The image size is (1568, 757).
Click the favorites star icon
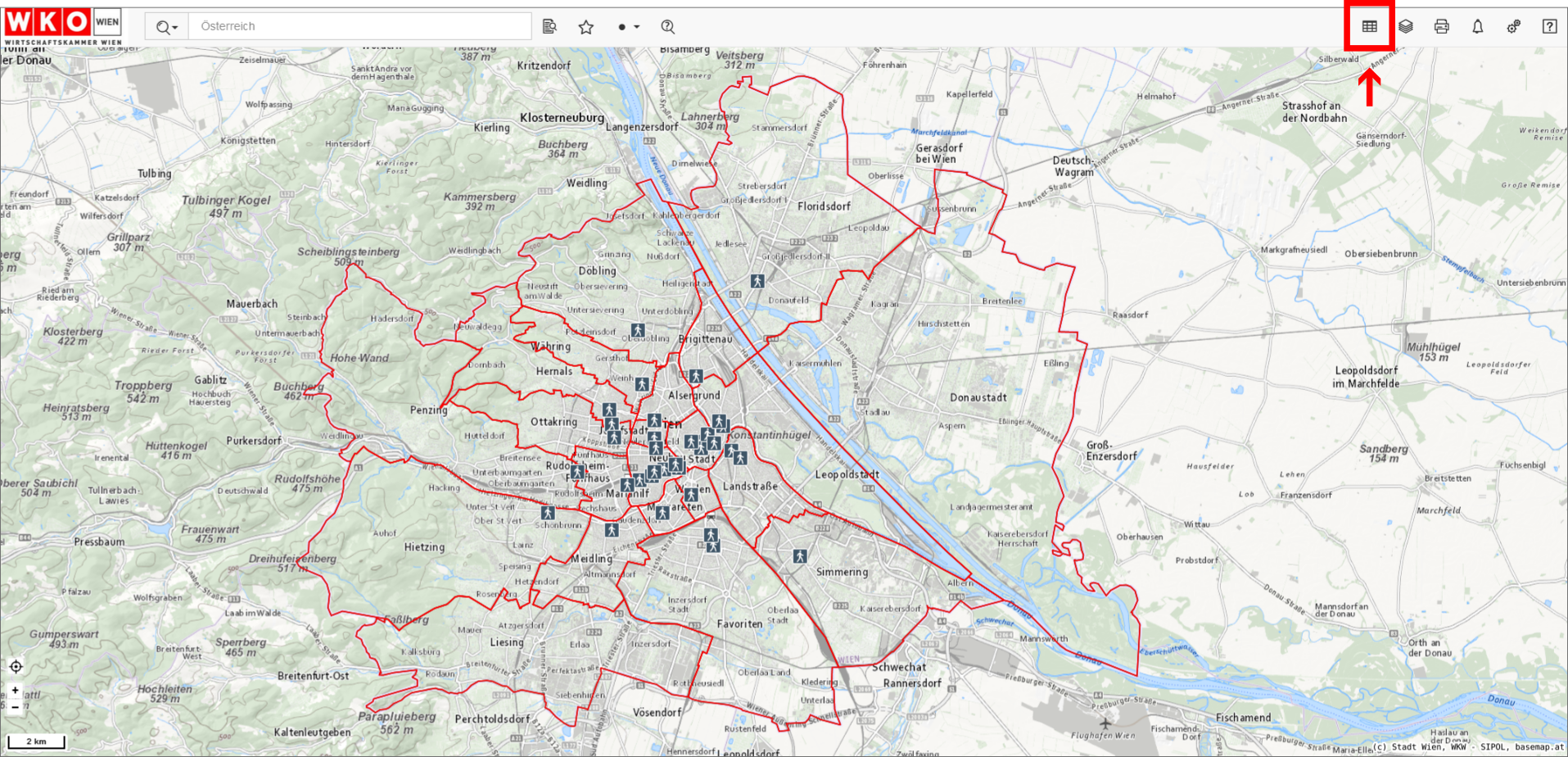pos(586,27)
